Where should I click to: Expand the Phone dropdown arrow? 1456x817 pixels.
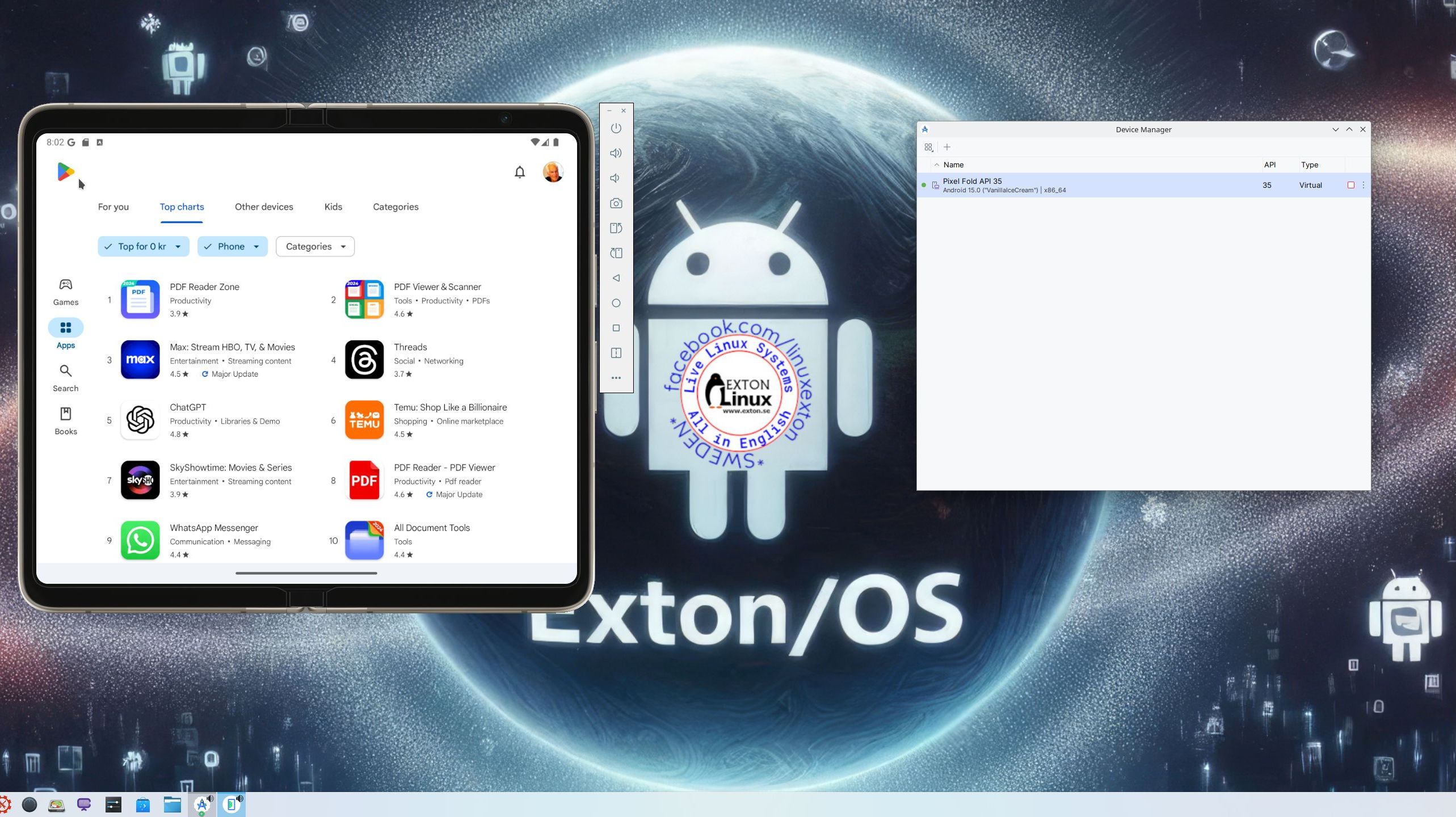(256, 247)
